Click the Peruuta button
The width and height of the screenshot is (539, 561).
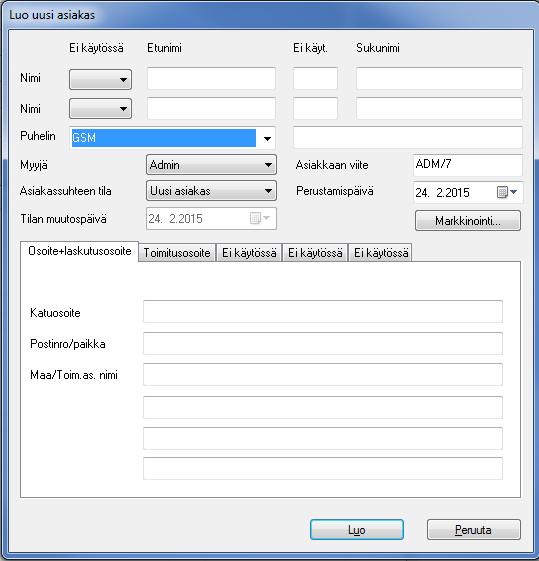474,530
